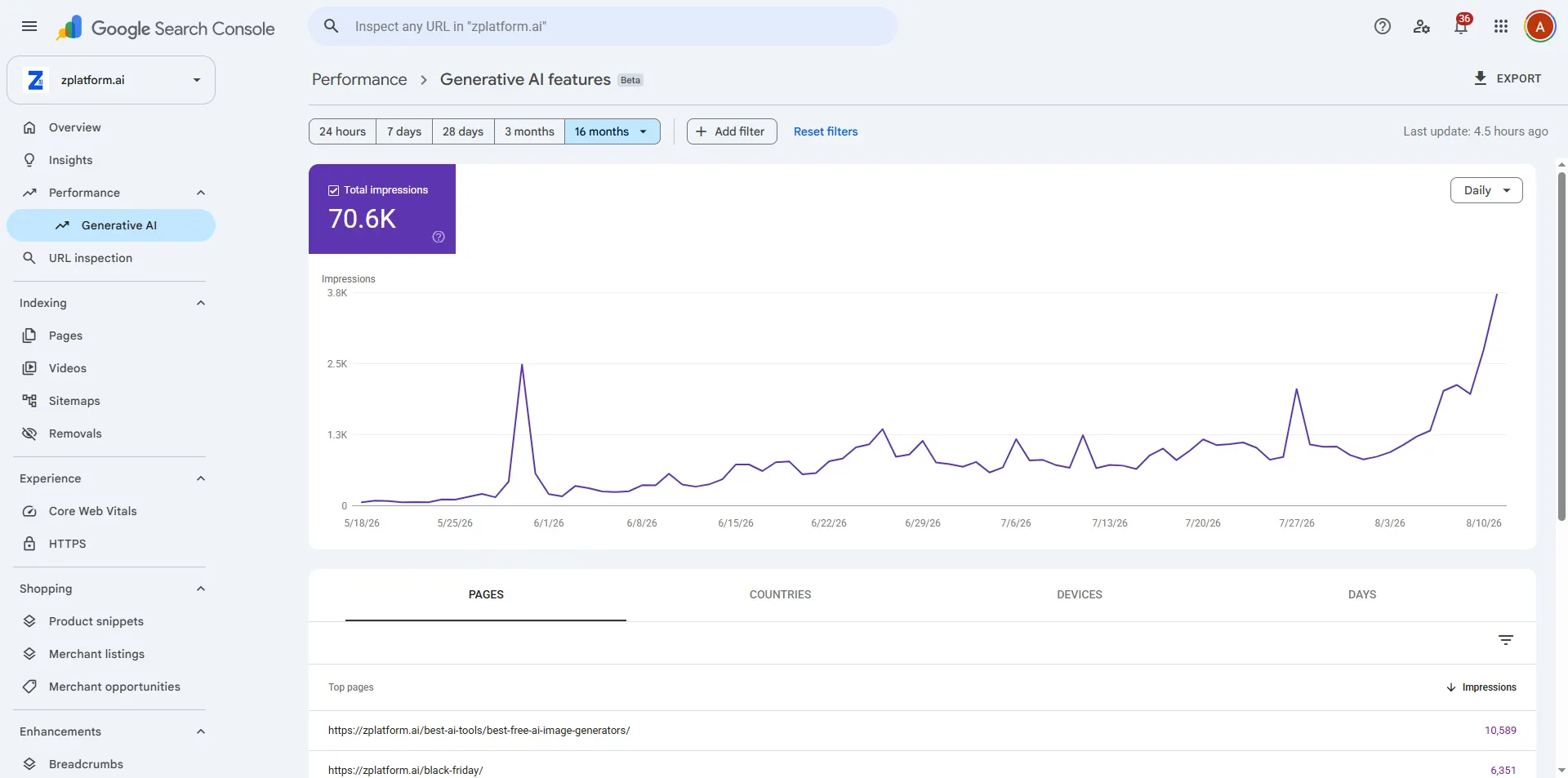Click the URL inspection search field
This screenshot has width=1568, height=778.
click(x=603, y=26)
